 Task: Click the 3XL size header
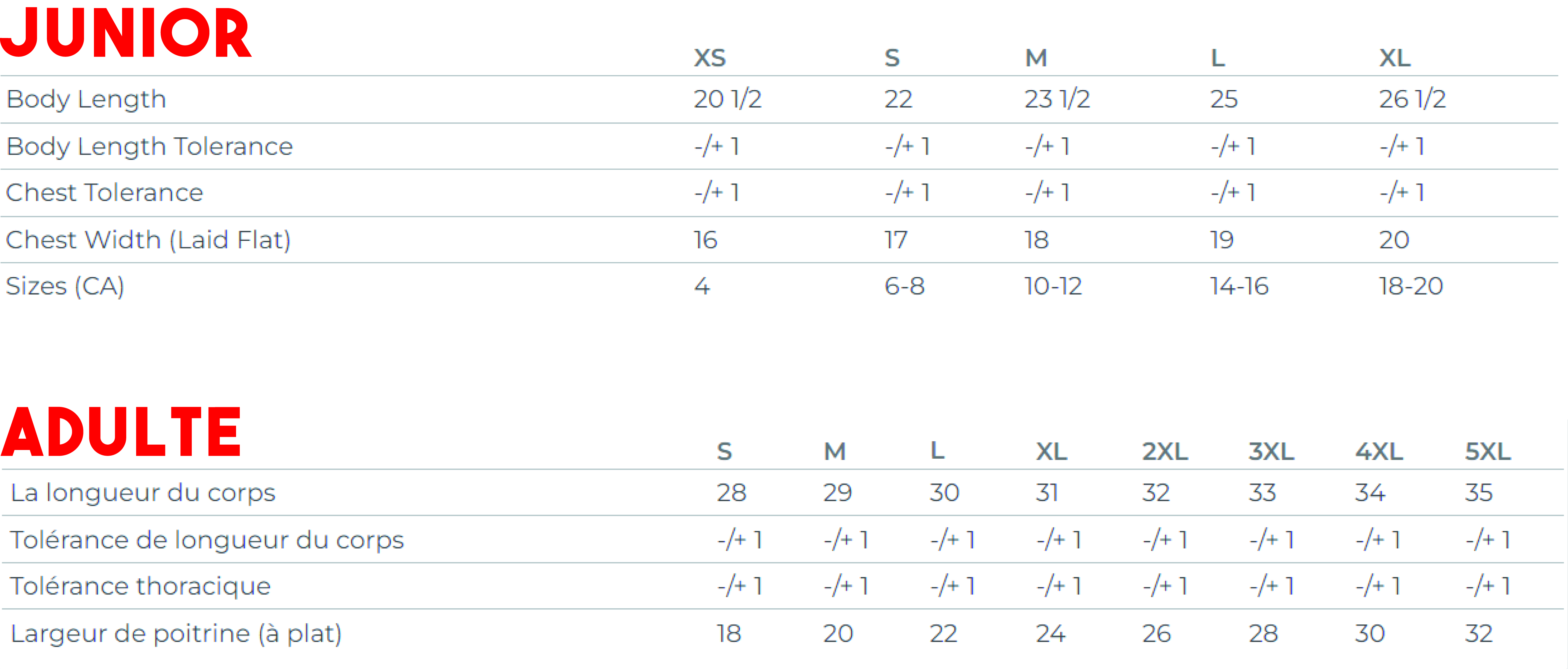1271,452
